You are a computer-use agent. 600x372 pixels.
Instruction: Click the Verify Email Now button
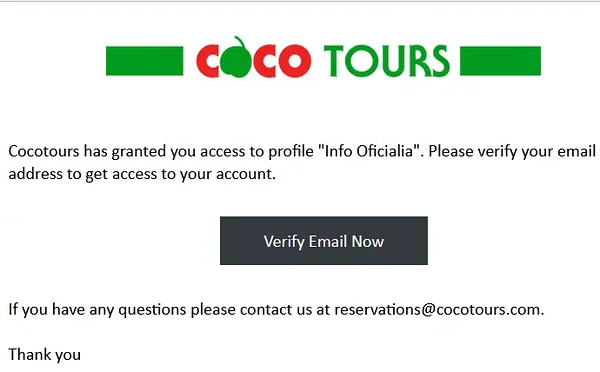(324, 240)
